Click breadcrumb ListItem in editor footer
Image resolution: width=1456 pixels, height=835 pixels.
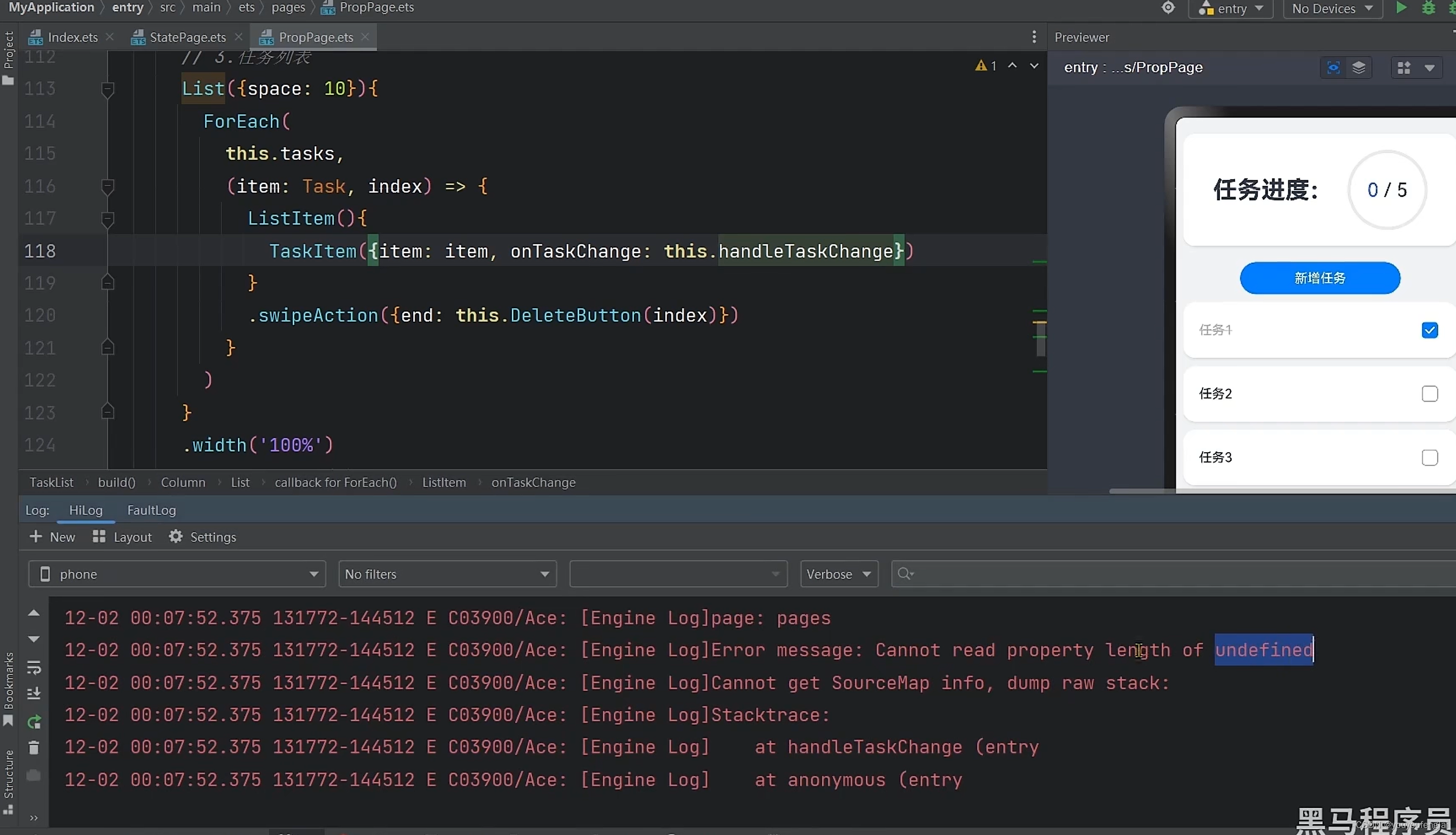[x=444, y=482]
